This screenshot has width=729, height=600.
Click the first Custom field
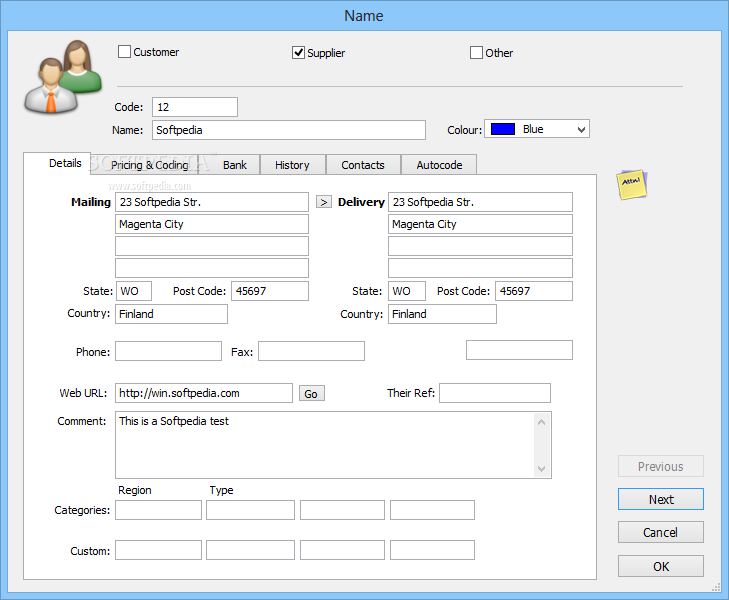click(x=159, y=550)
